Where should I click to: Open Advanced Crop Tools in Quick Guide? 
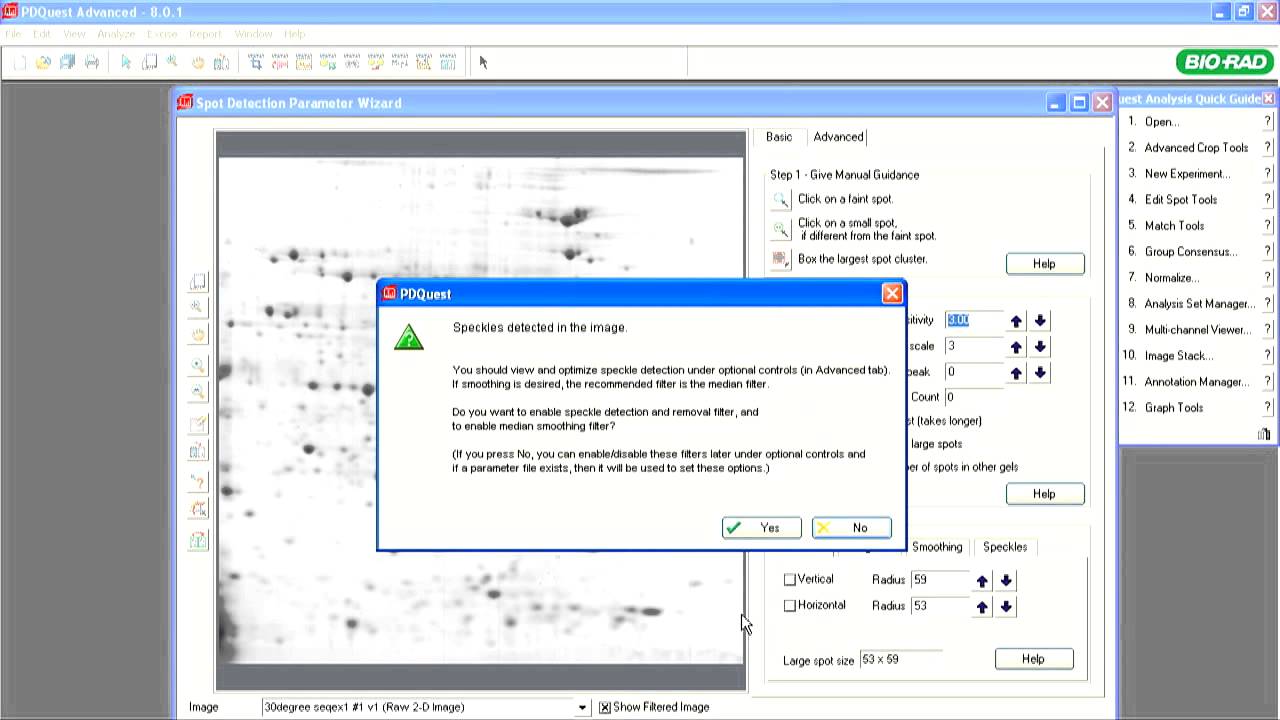[x=1196, y=148]
